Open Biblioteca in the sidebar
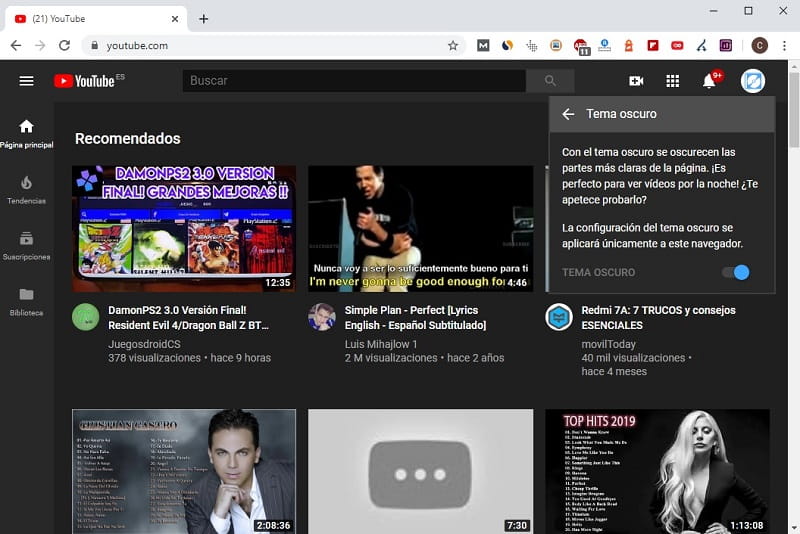 pos(26,301)
